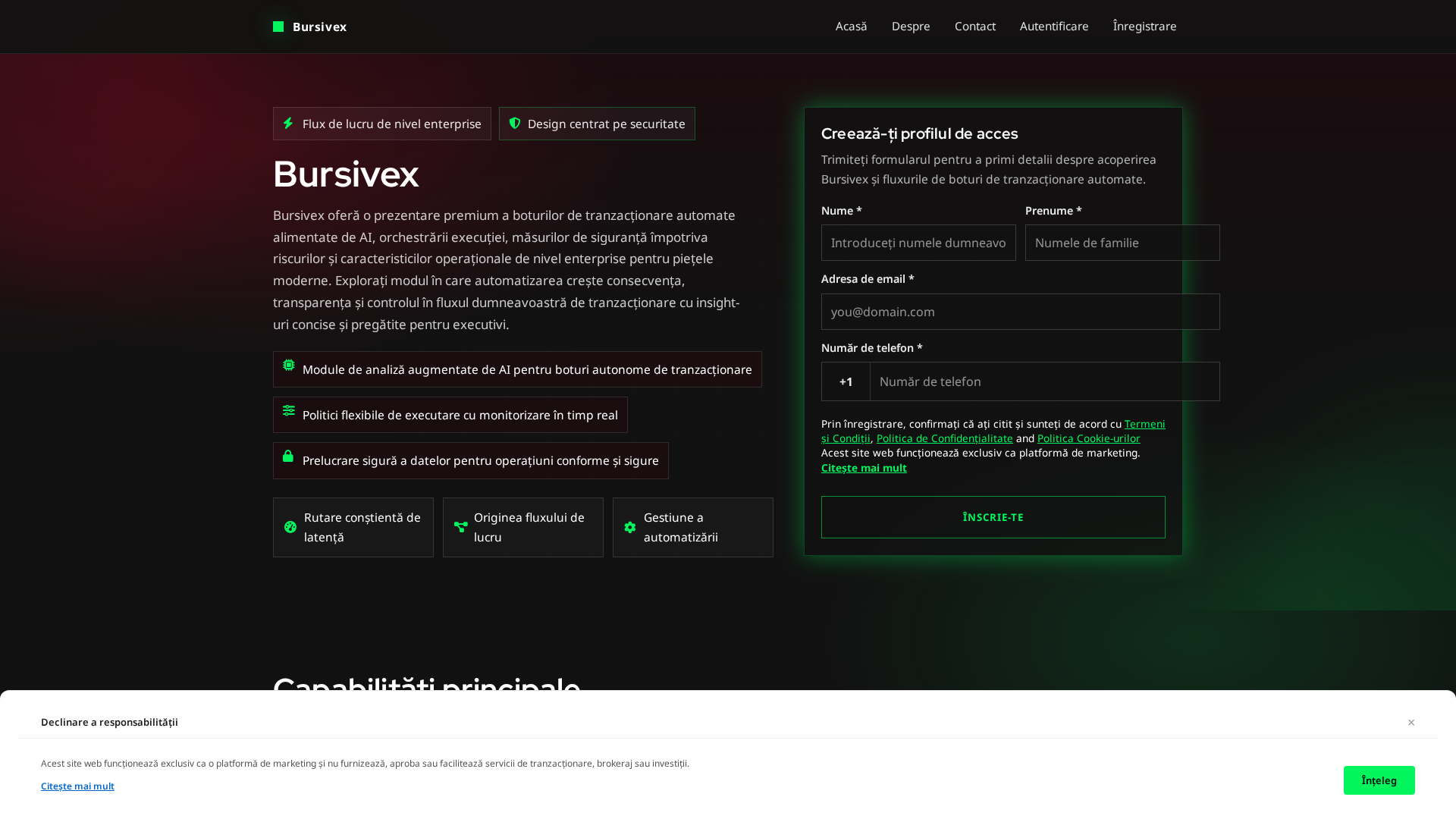The height and width of the screenshot is (819, 1456).
Task: Click Citește mai mult in the disclaimer banner
Action: tap(77, 786)
